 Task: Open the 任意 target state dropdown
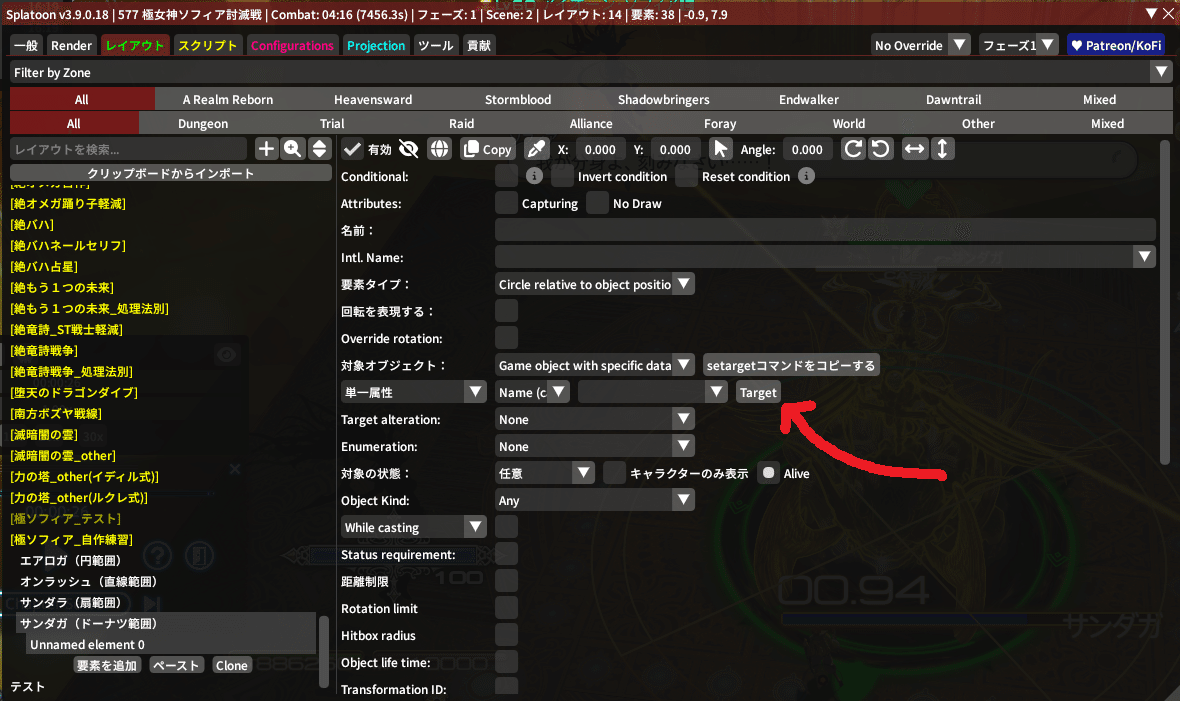(x=545, y=473)
